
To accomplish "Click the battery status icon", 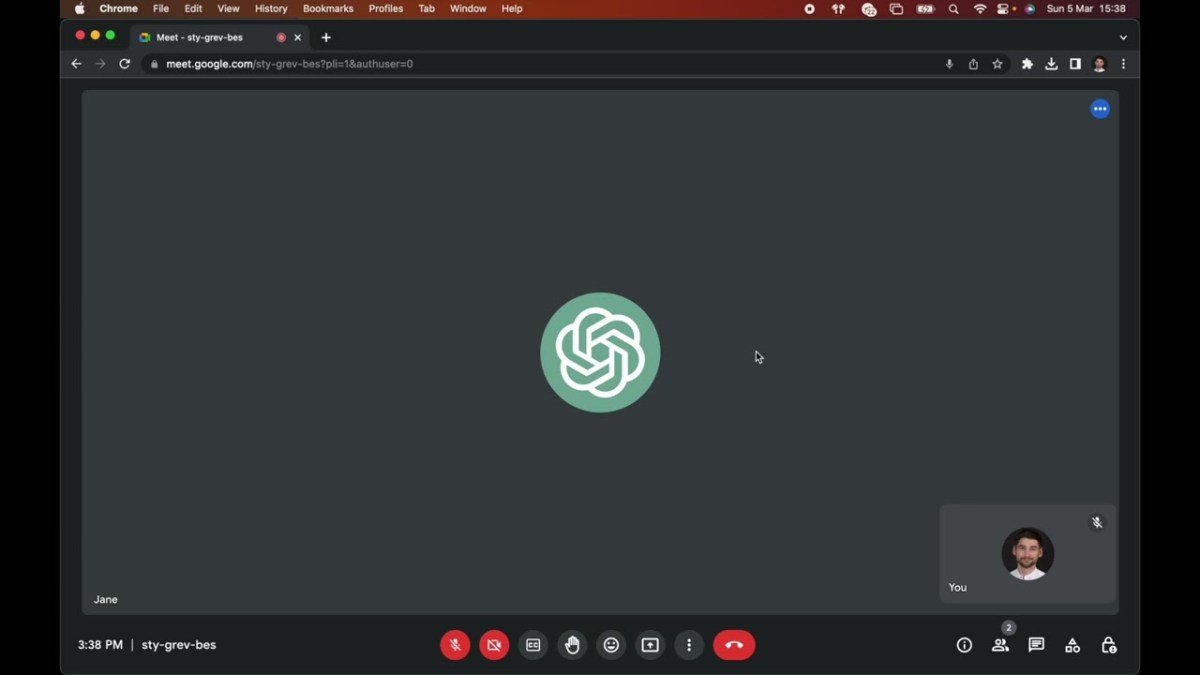I will [926, 8].
